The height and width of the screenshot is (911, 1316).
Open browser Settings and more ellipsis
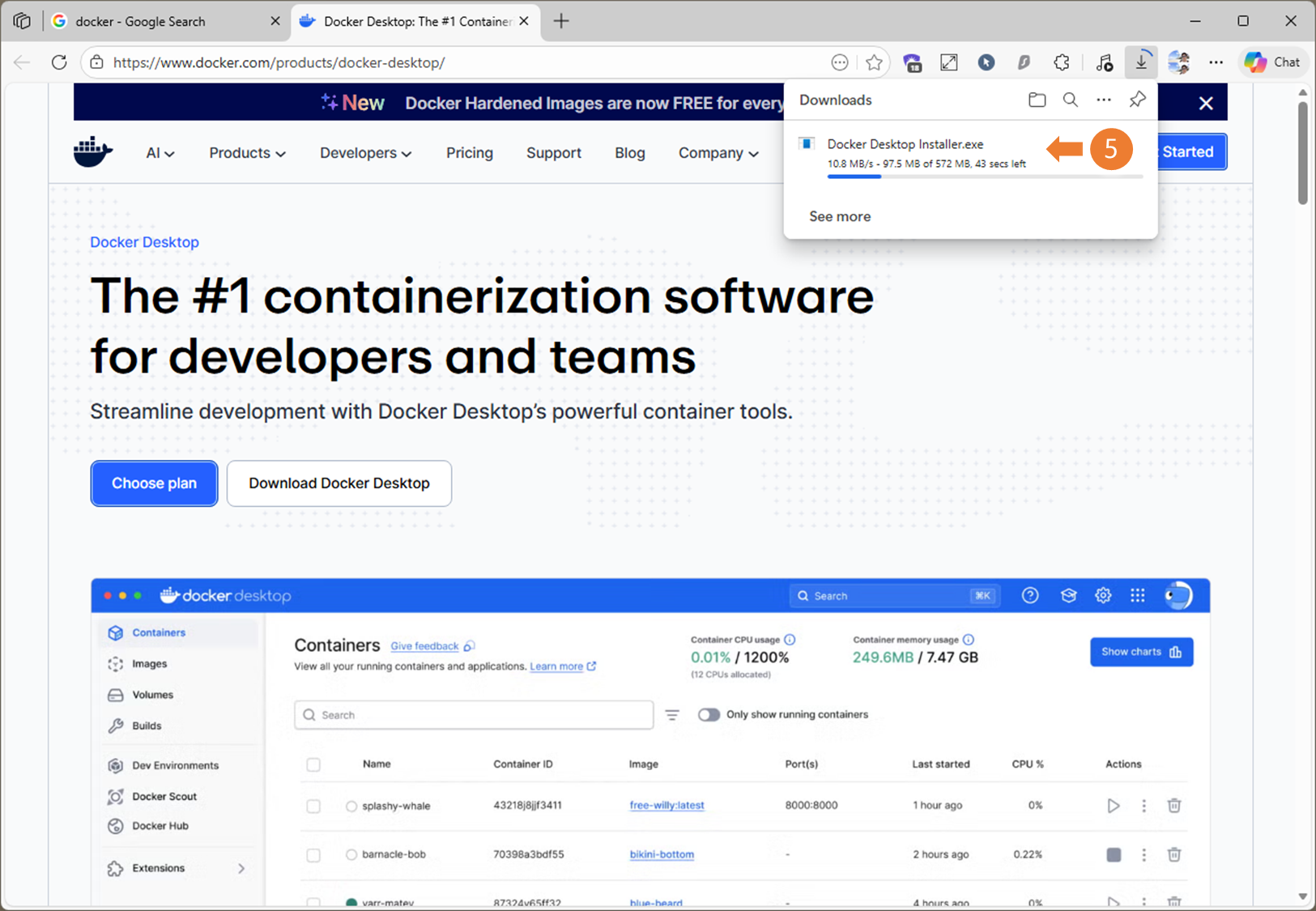[1216, 62]
